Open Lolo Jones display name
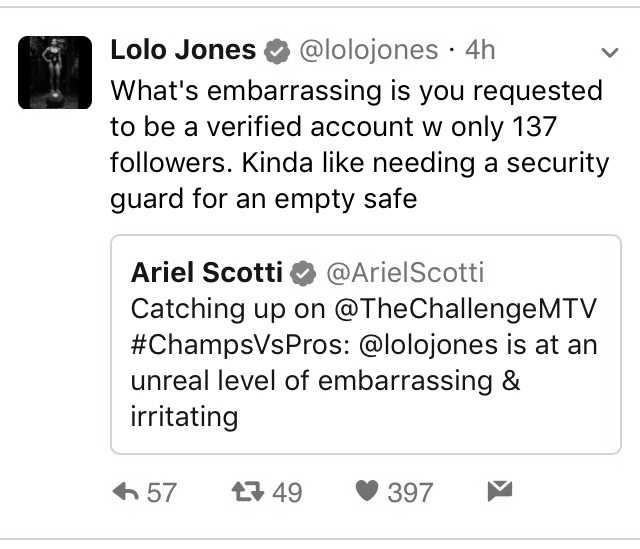Screen dimensions: 640x549 (x=183, y=50)
